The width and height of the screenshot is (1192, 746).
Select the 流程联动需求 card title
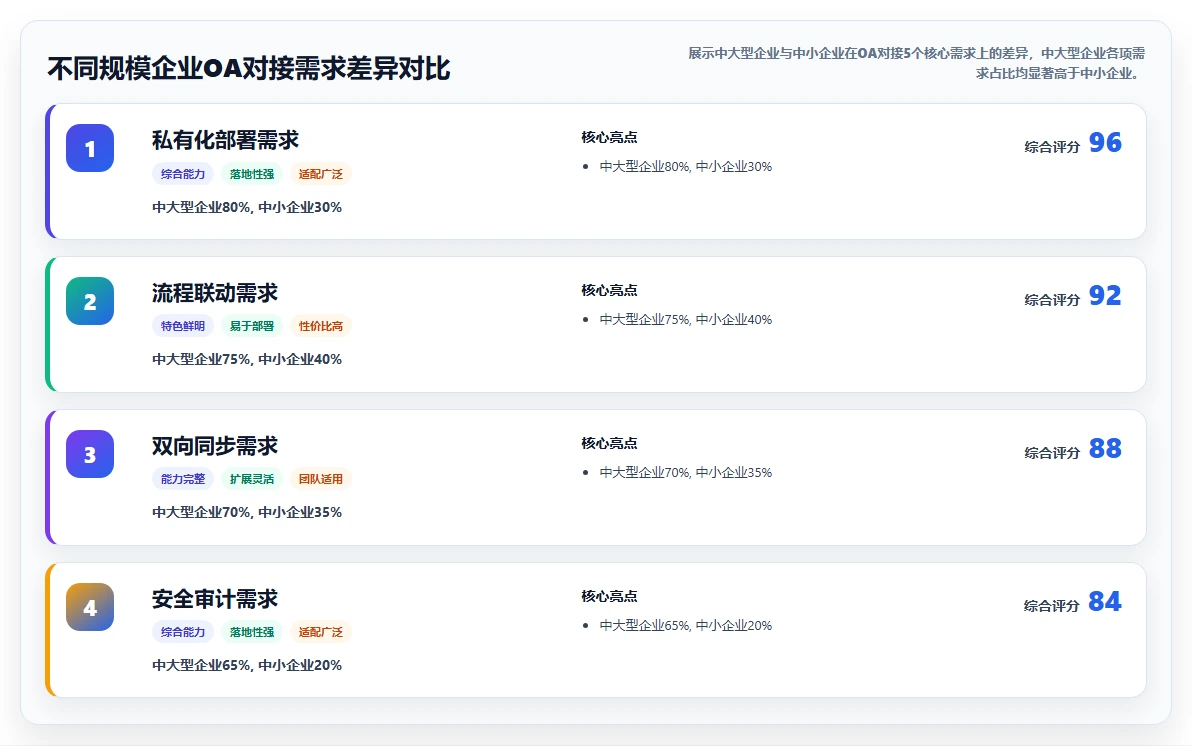pyautogui.click(x=214, y=293)
